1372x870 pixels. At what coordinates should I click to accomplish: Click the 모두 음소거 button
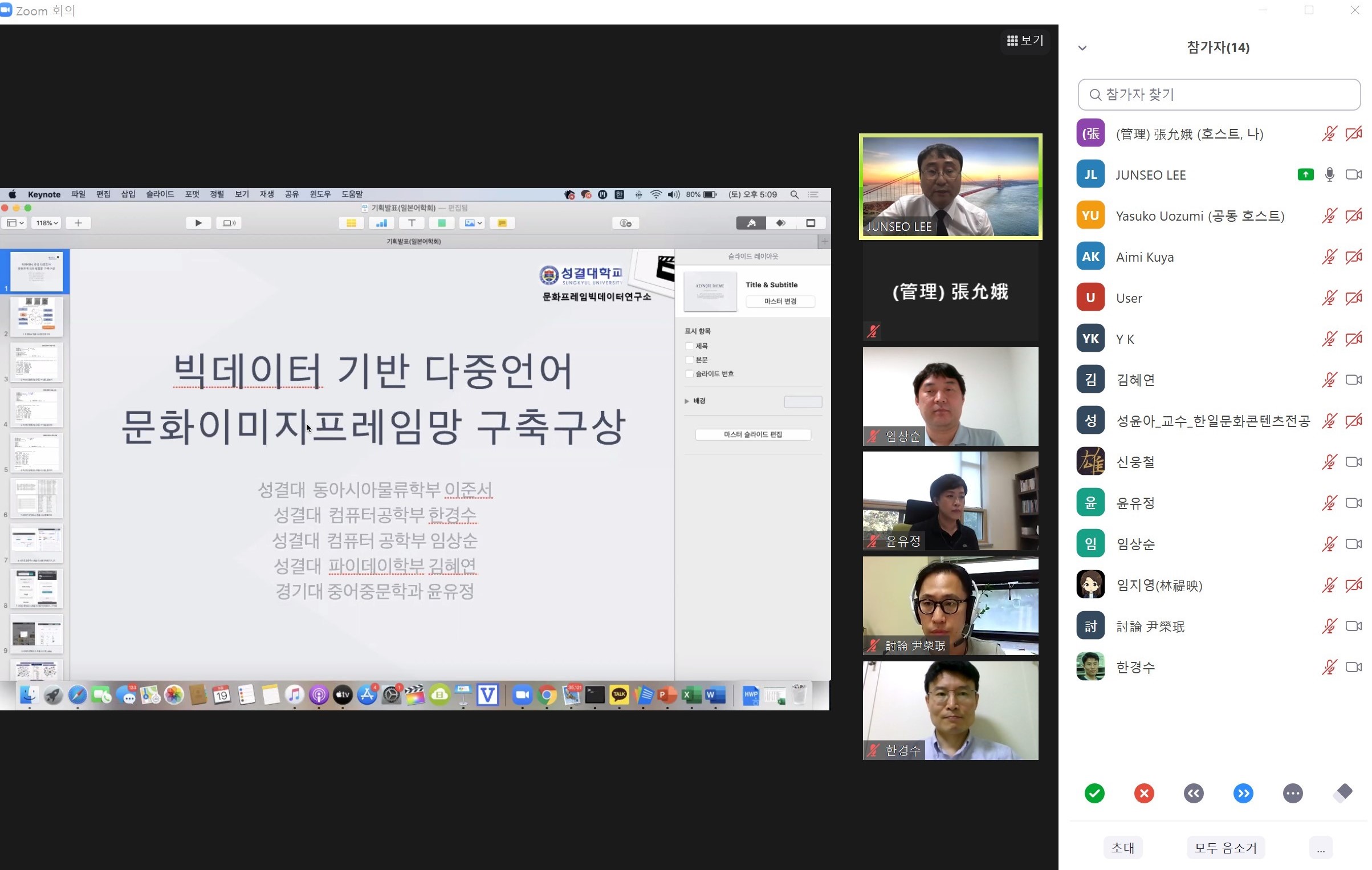coord(1225,847)
